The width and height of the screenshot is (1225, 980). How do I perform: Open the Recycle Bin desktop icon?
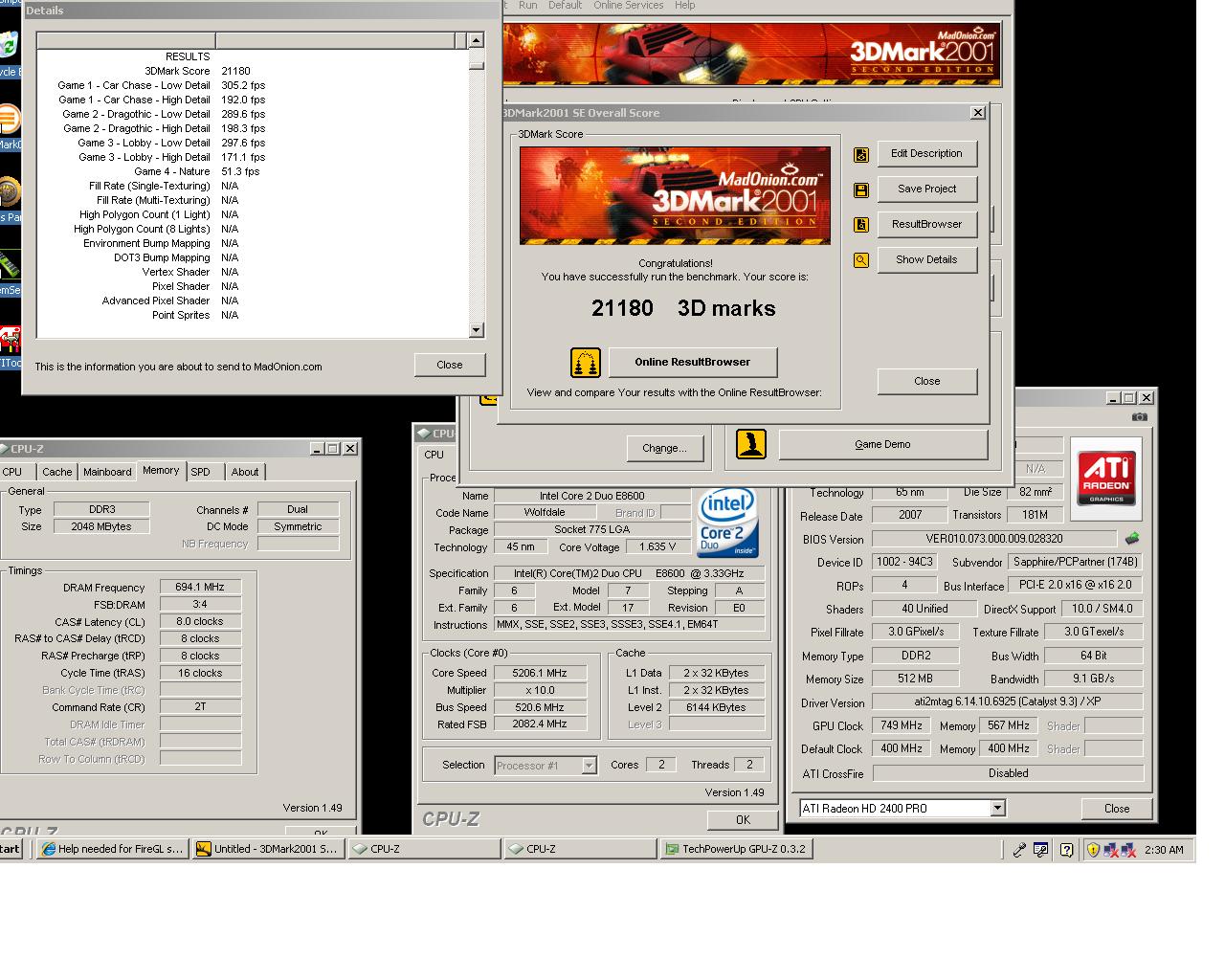pos(9,46)
